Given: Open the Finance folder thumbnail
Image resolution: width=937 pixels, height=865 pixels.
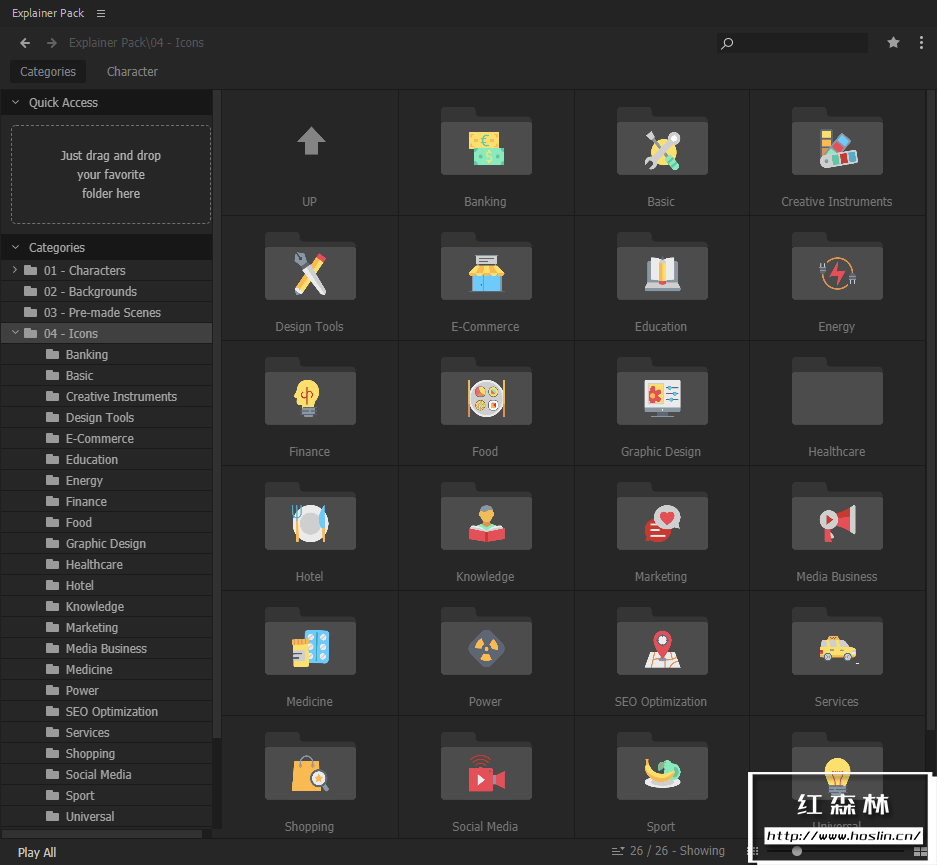Looking at the screenshot, I should 310,391.
